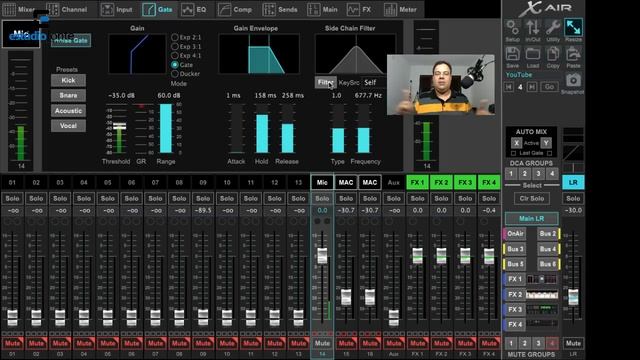Click the FX tab icon
Image resolution: width=640 pixels, height=360 pixels.
[x=353, y=9]
